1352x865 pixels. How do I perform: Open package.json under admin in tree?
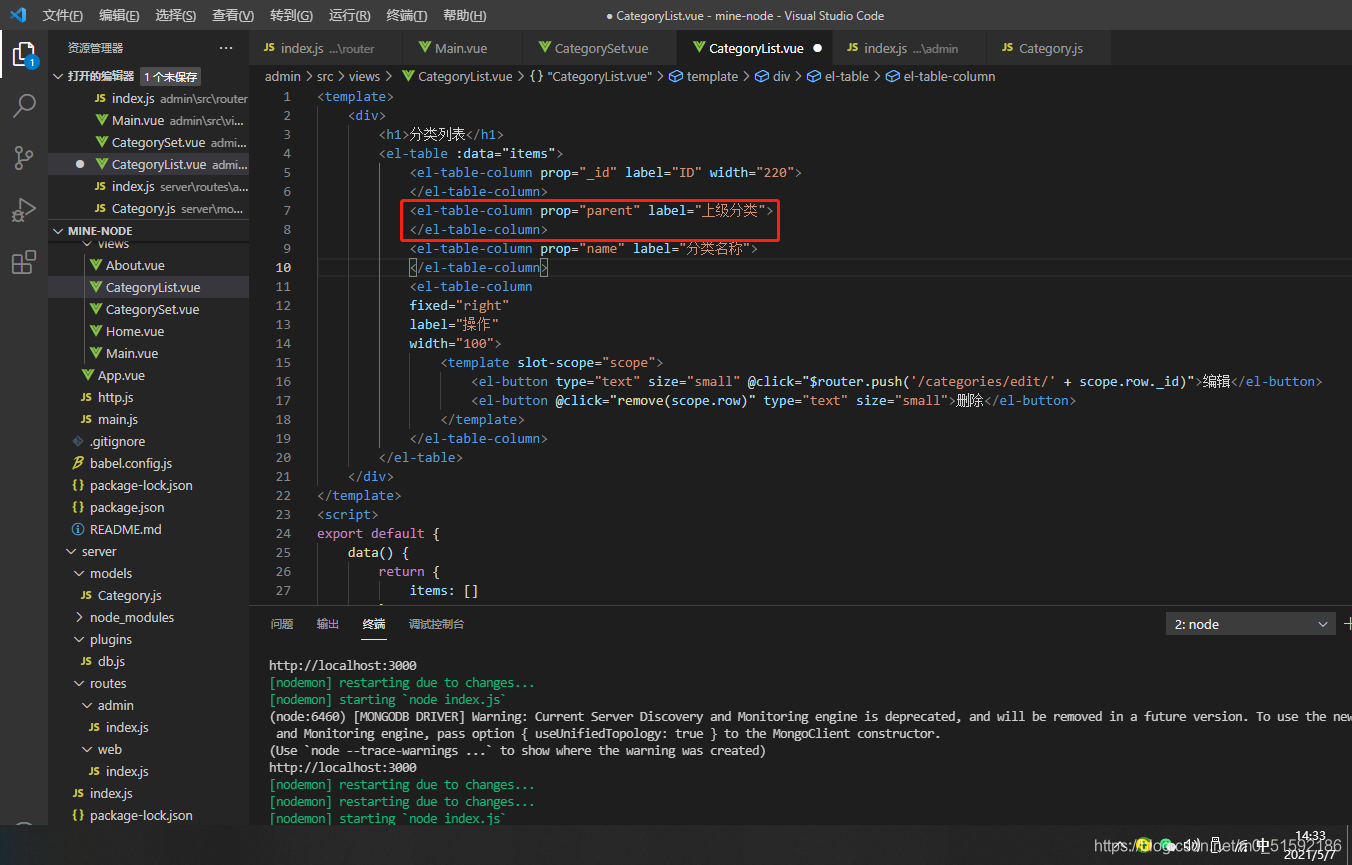[x=127, y=507]
